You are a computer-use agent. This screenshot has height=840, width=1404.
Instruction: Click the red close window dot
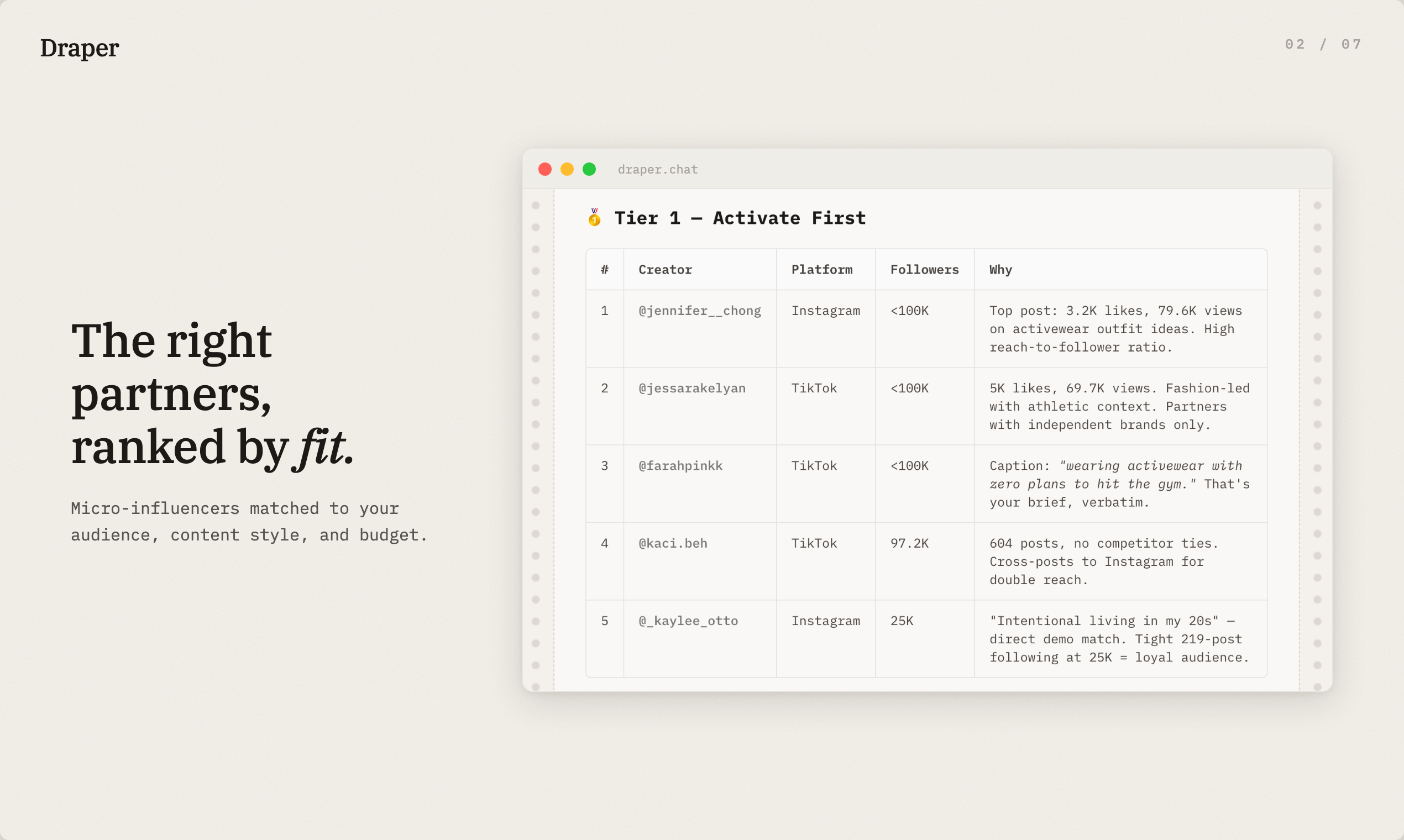click(x=544, y=169)
